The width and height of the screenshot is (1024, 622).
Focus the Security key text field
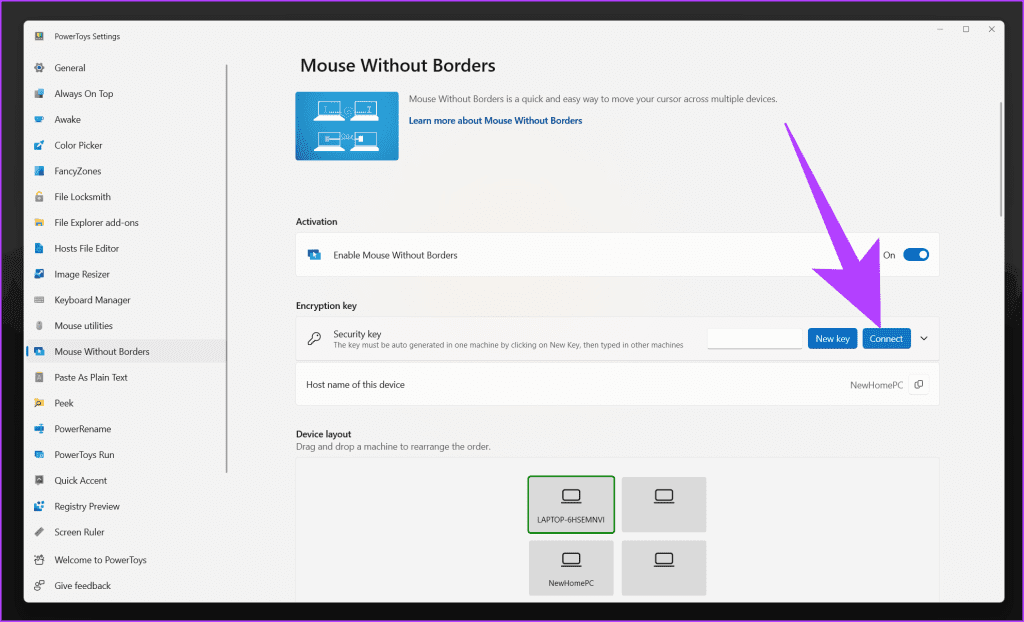tap(754, 338)
